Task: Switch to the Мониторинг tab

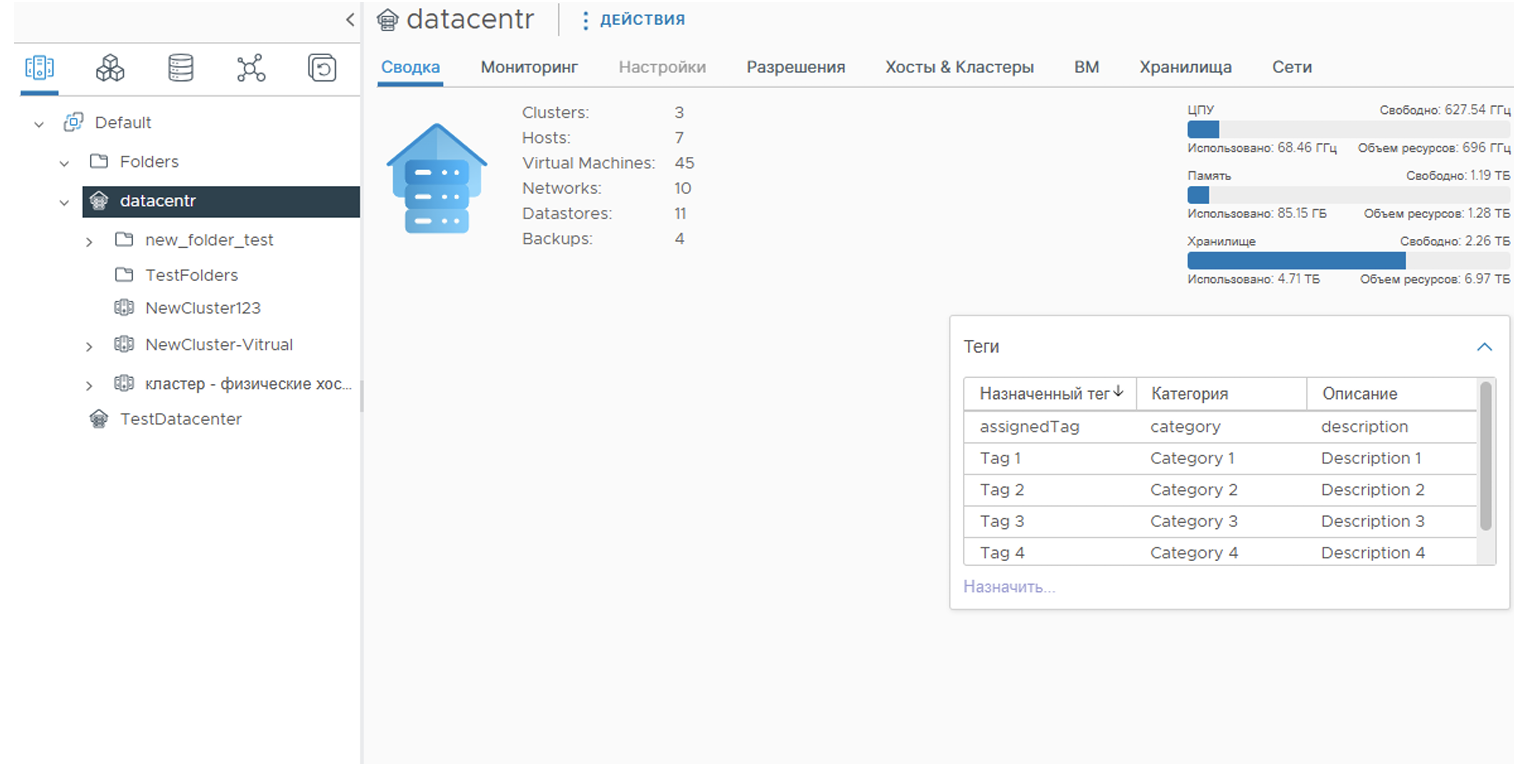Action: [529, 67]
